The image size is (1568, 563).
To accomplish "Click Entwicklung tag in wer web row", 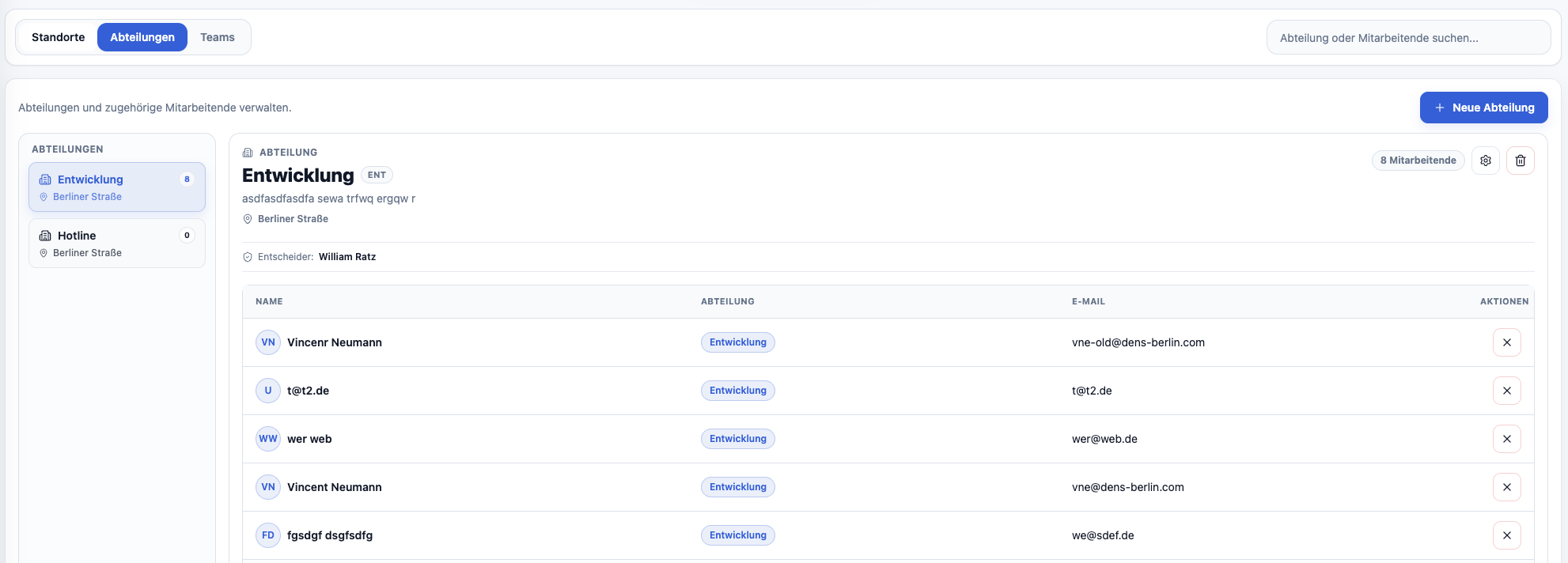I will (738, 439).
